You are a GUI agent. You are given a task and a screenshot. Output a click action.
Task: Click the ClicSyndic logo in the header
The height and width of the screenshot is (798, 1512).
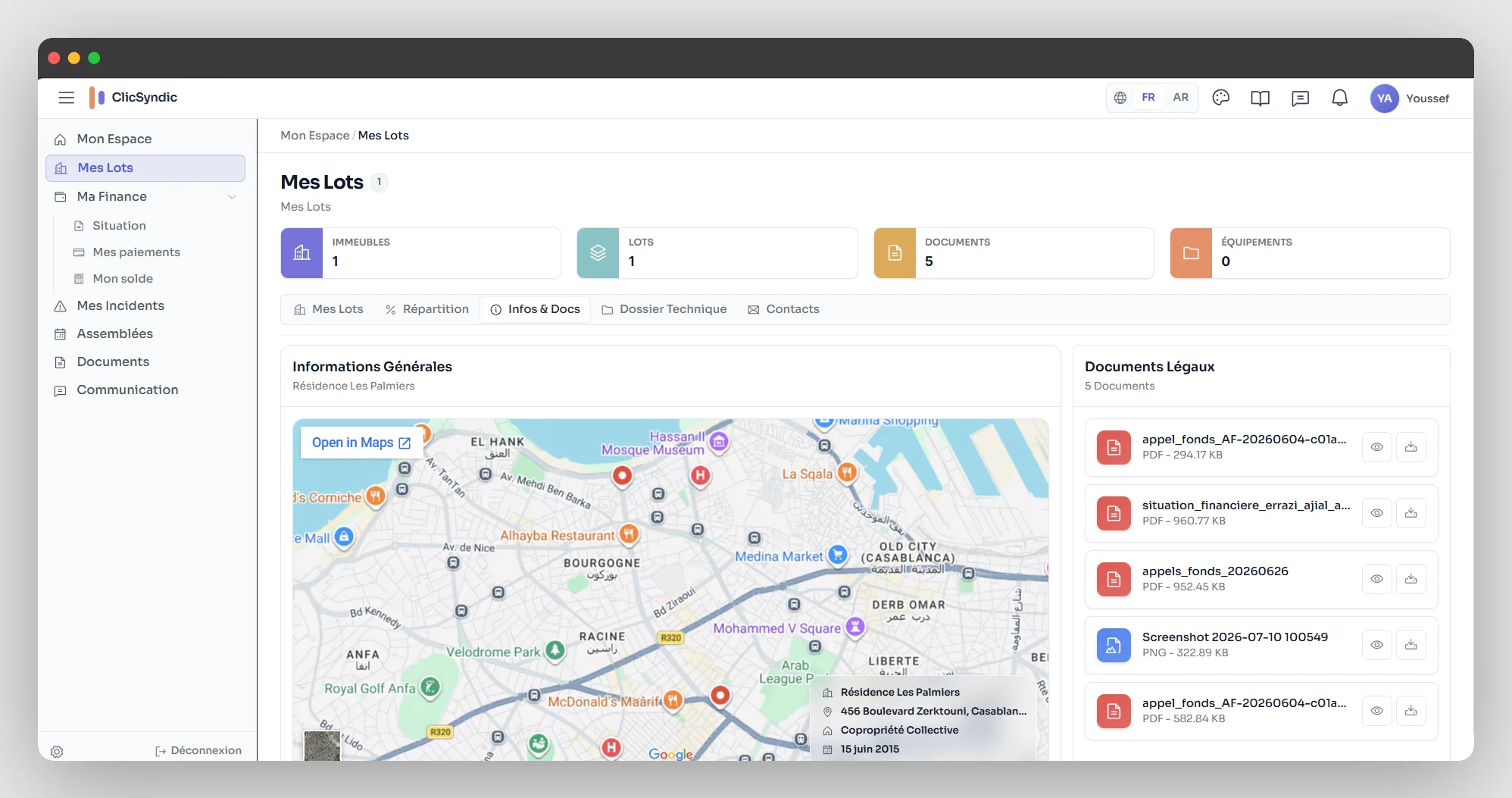tap(133, 97)
